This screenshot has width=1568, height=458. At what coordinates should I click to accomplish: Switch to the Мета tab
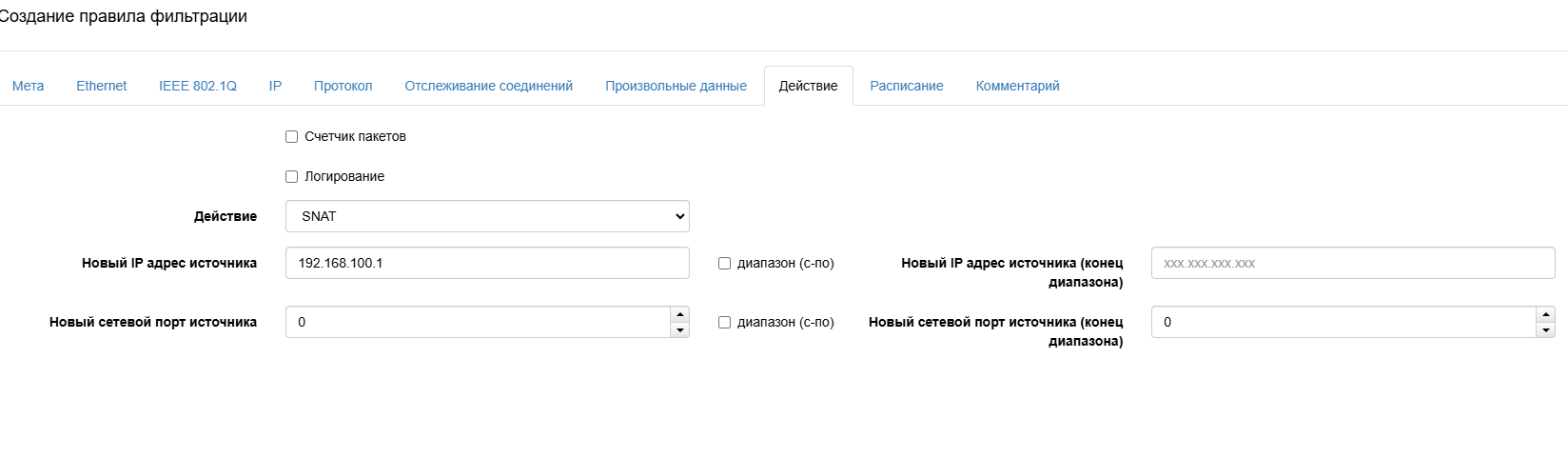29,86
